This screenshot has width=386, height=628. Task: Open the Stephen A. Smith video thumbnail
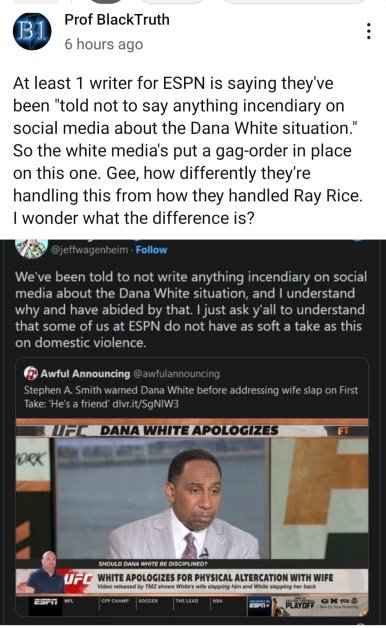(x=192, y=517)
